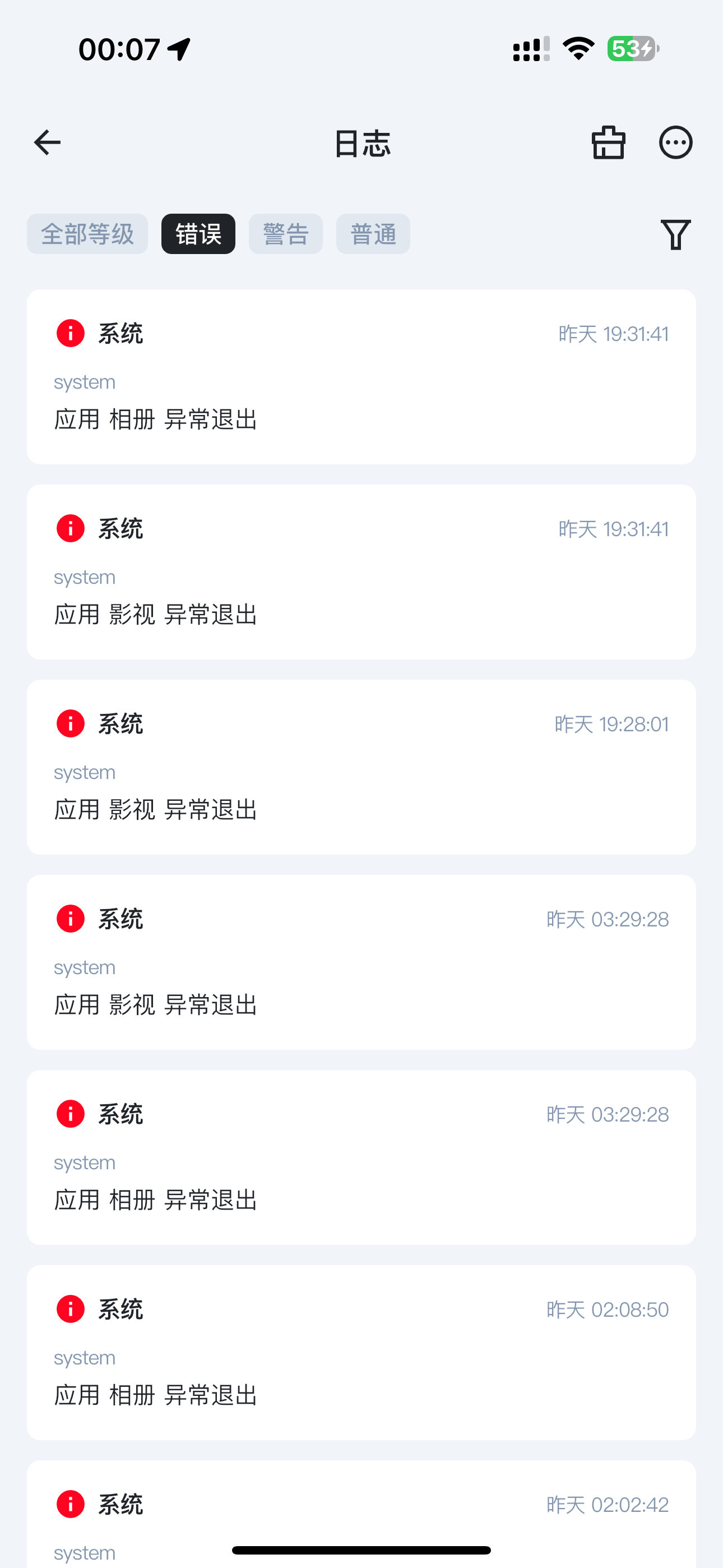Tap the 00:07 clock in status bar
Viewport: 723px width, 1568px height.
(119, 49)
